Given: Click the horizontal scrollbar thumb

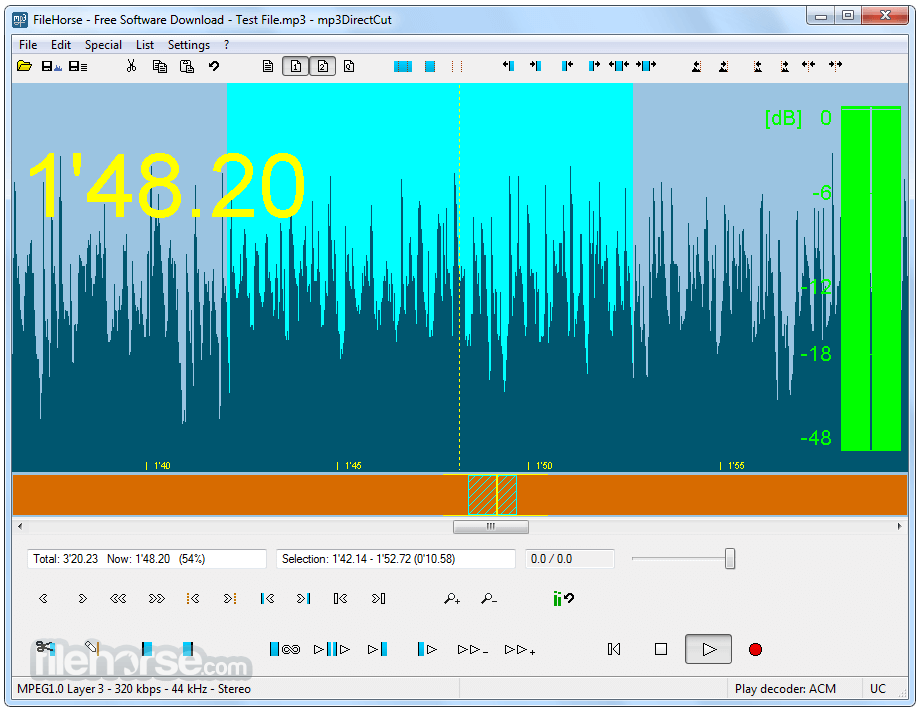Looking at the screenshot, I should click(x=491, y=527).
